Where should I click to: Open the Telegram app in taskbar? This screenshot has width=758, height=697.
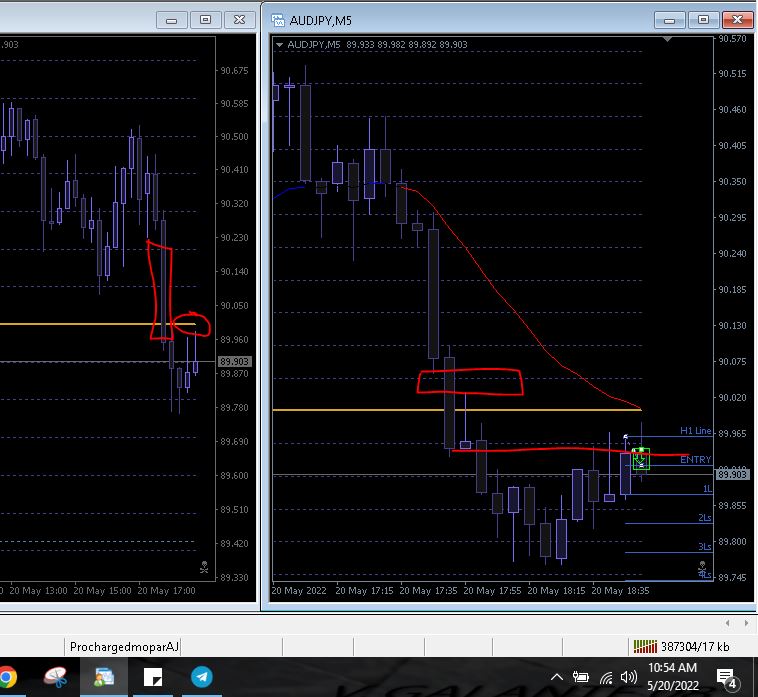[x=203, y=677]
